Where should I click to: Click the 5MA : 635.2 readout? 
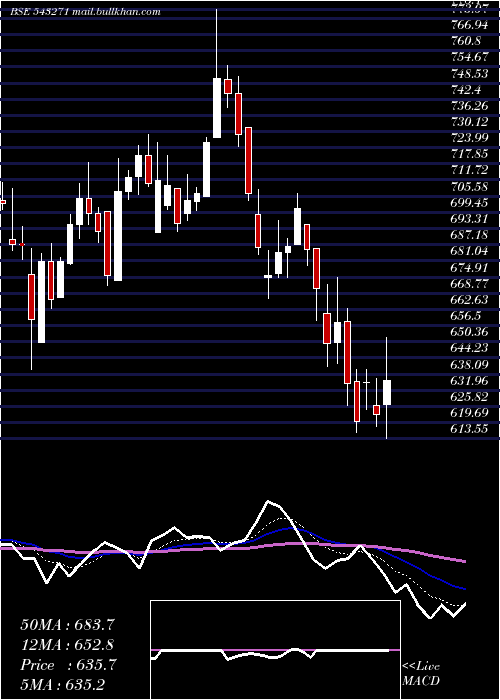pos(63,685)
